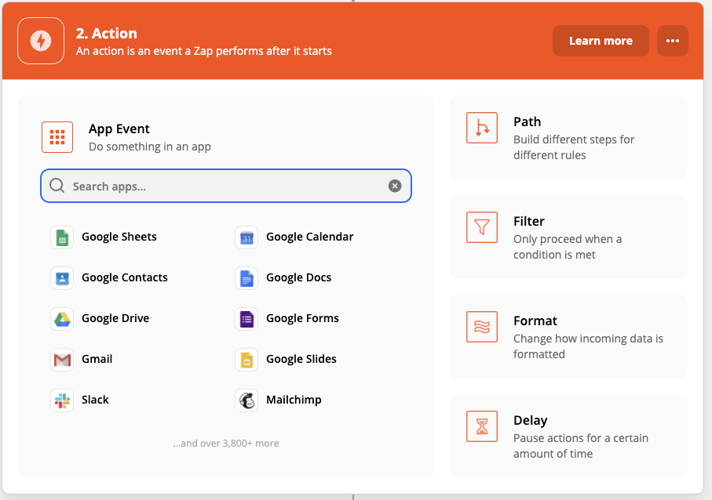Select the Filter title text
Image resolution: width=712 pixels, height=500 pixels.
[529, 221]
